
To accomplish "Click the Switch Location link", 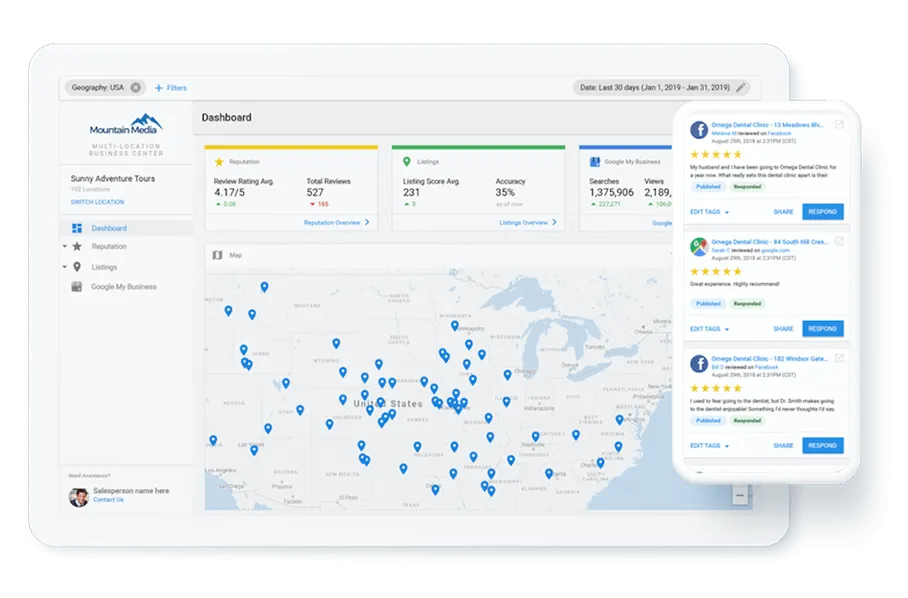I will click(97, 202).
